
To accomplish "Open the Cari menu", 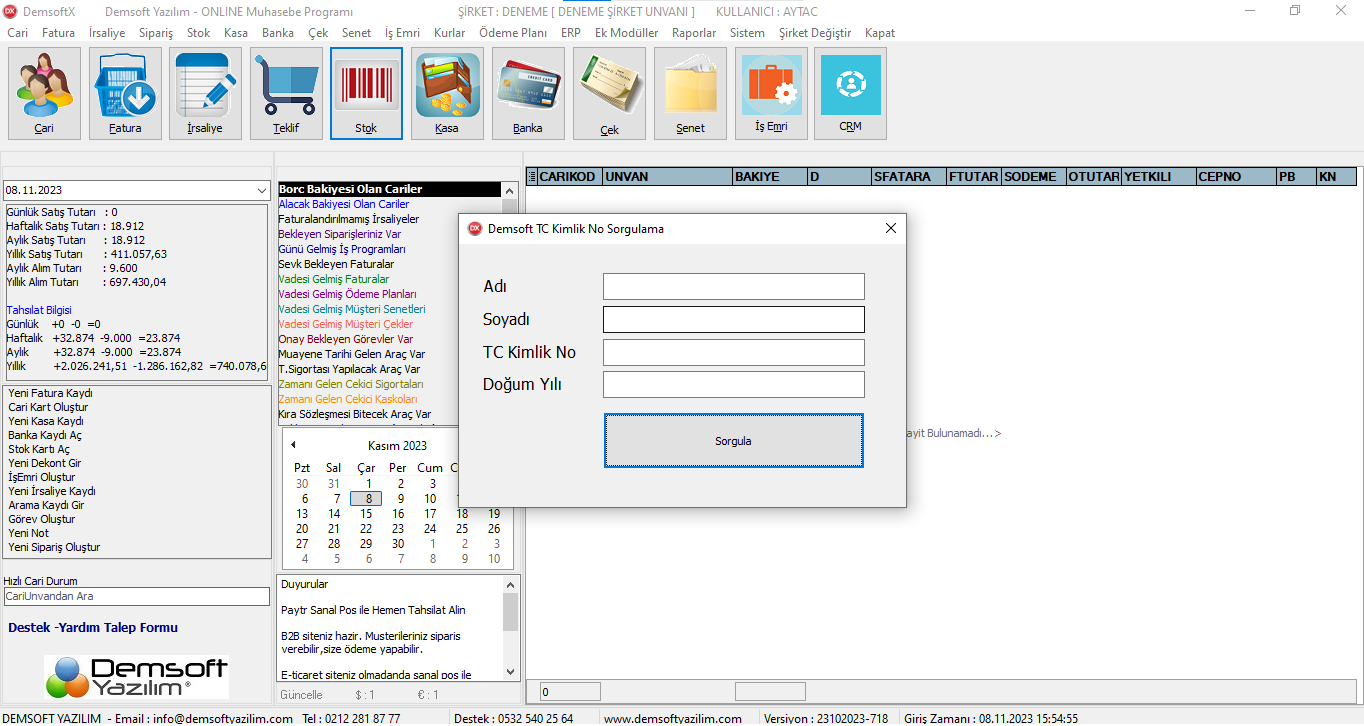I will [x=18, y=33].
